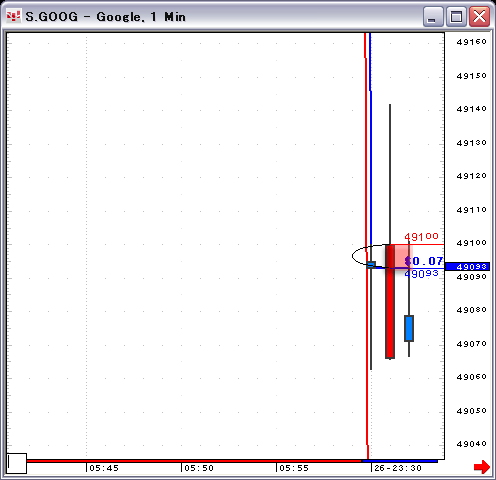Screen dimensions: 496x480
Task: Click the title text S.GOOG - Google, 1 Min
Action: pyautogui.click(x=105, y=17)
